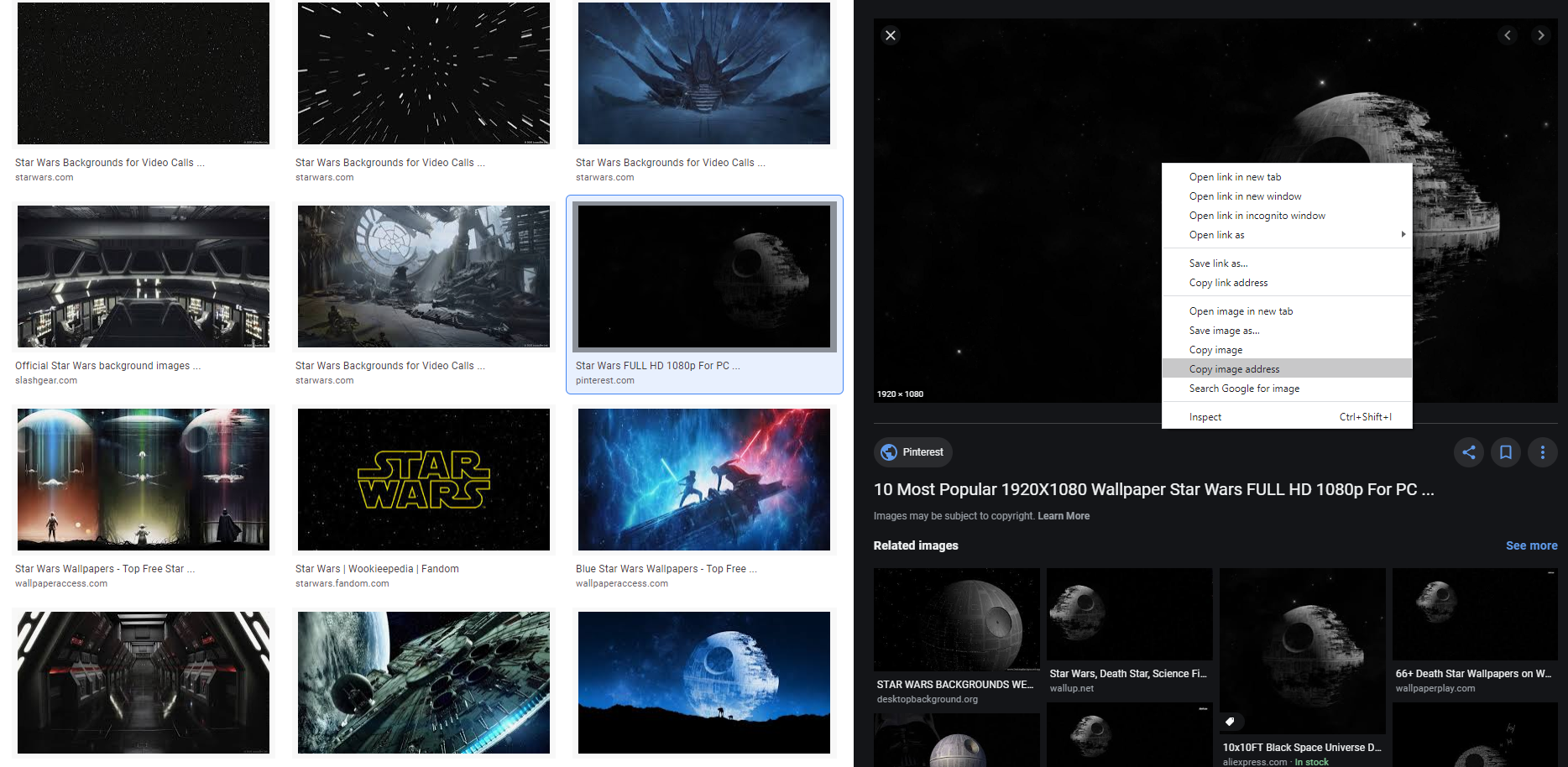
Task: Select 'Copy image' menu entry
Action: tap(1287, 350)
